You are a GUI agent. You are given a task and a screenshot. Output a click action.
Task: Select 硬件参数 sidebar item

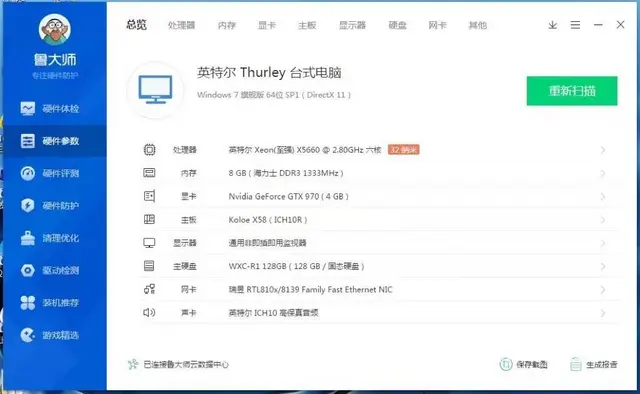coord(55,141)
